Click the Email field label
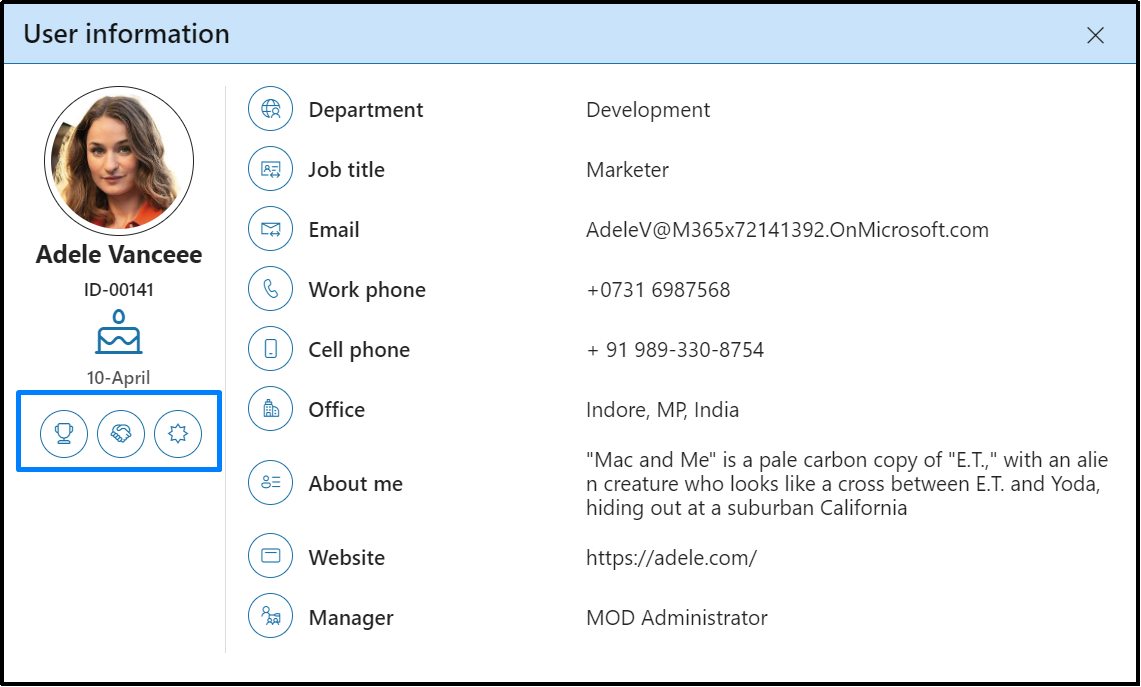1141x687 pixels. point(334,230)
